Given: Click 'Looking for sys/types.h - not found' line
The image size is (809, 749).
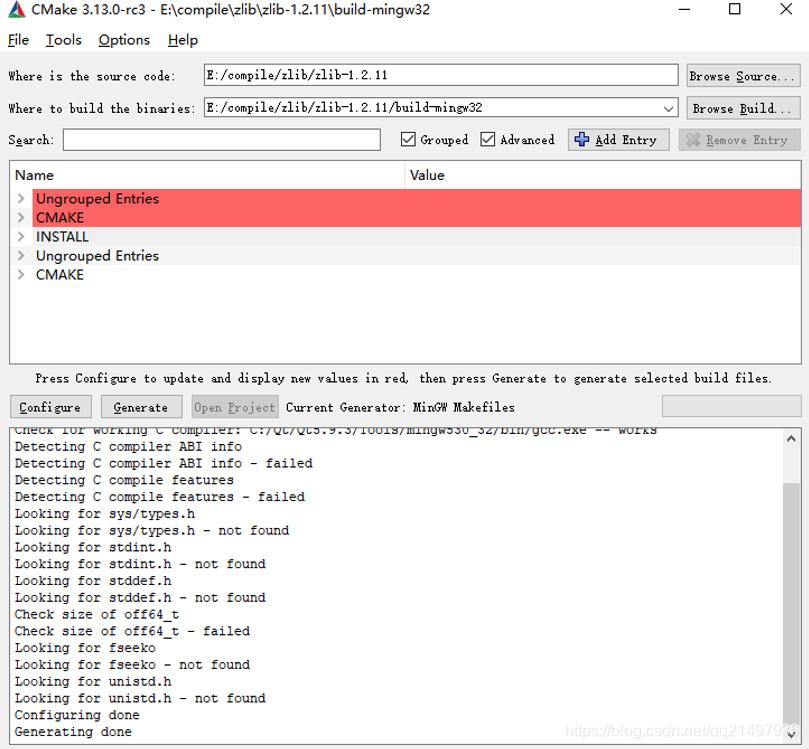Looking at the screenshot, I should click(152, 530).
